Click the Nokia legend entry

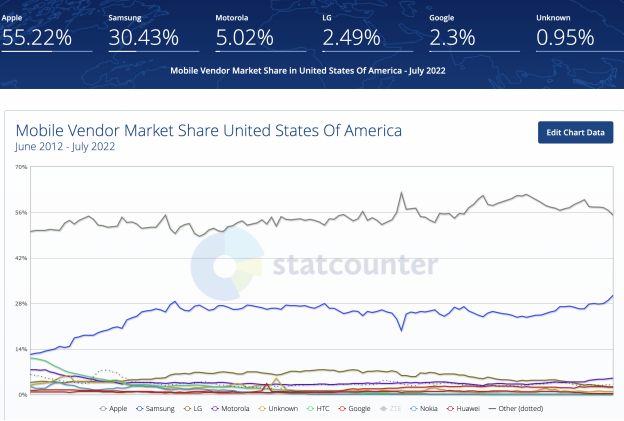click(423, 409)
